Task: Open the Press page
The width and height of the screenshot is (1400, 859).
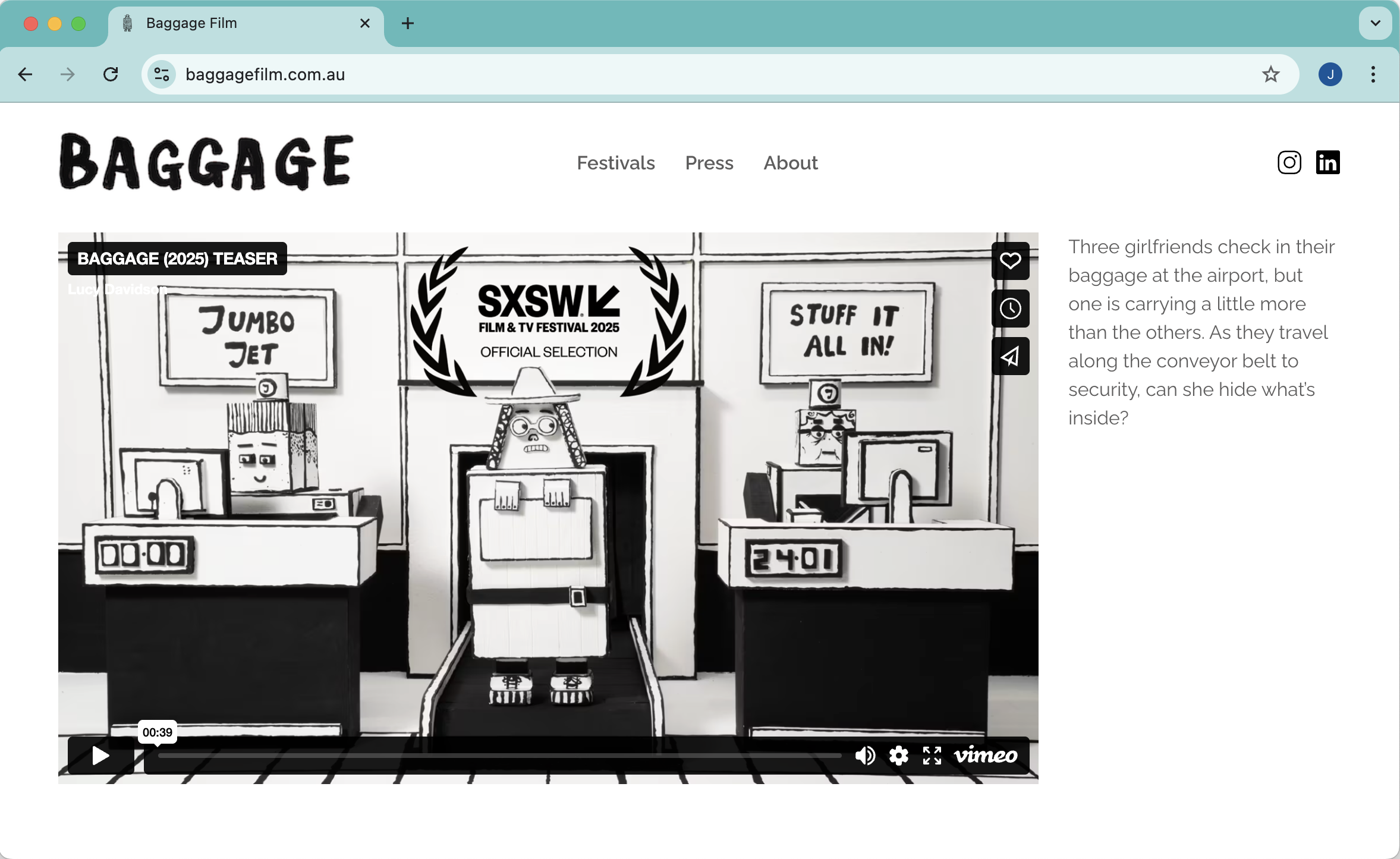Action: click(x=709, y=163)
